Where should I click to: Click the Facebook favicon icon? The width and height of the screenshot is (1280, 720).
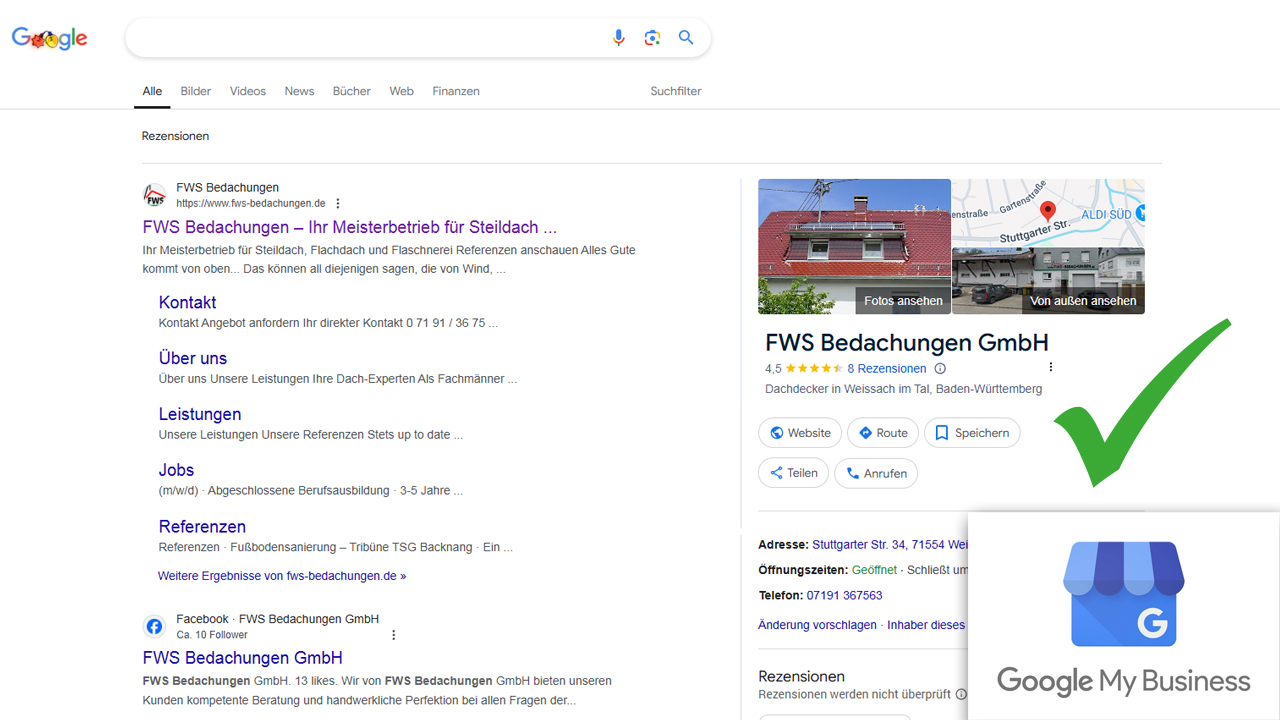click(154, 627)
